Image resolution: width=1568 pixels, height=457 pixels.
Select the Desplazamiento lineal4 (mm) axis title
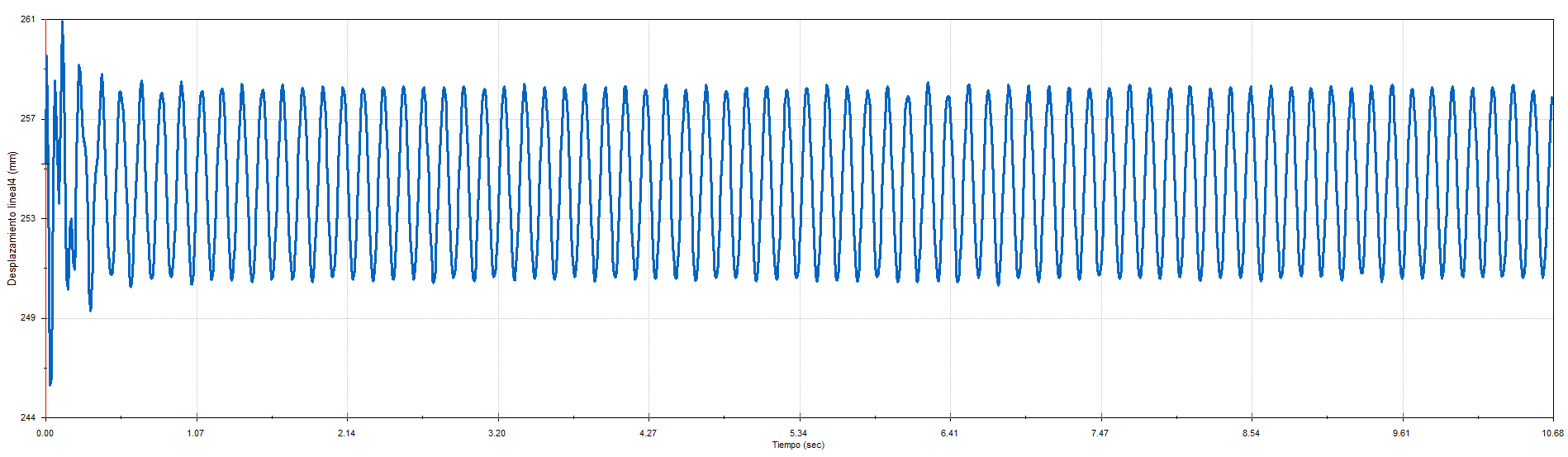click(12, 218)
